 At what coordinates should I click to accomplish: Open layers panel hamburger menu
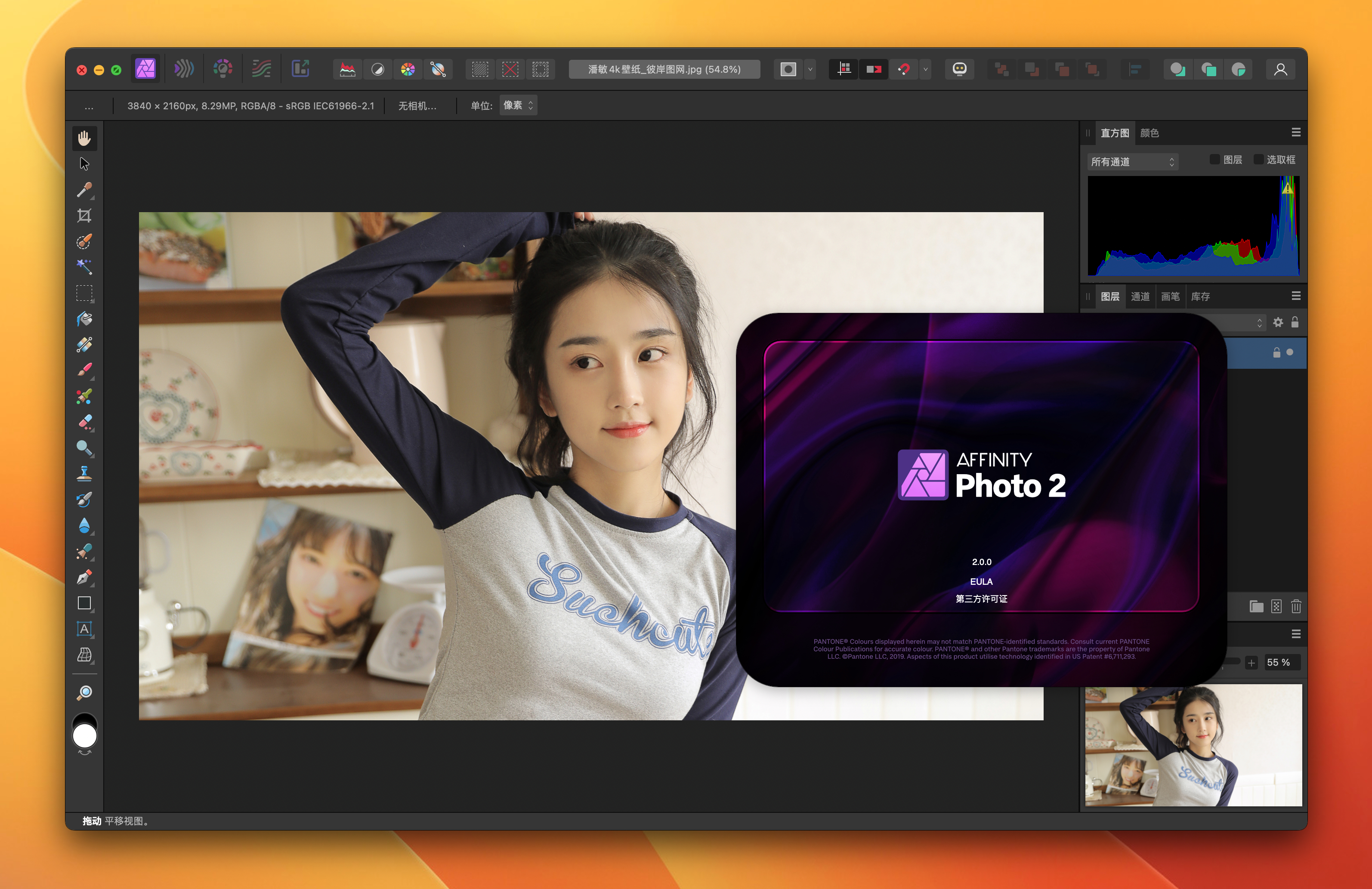click(1296, 296)
